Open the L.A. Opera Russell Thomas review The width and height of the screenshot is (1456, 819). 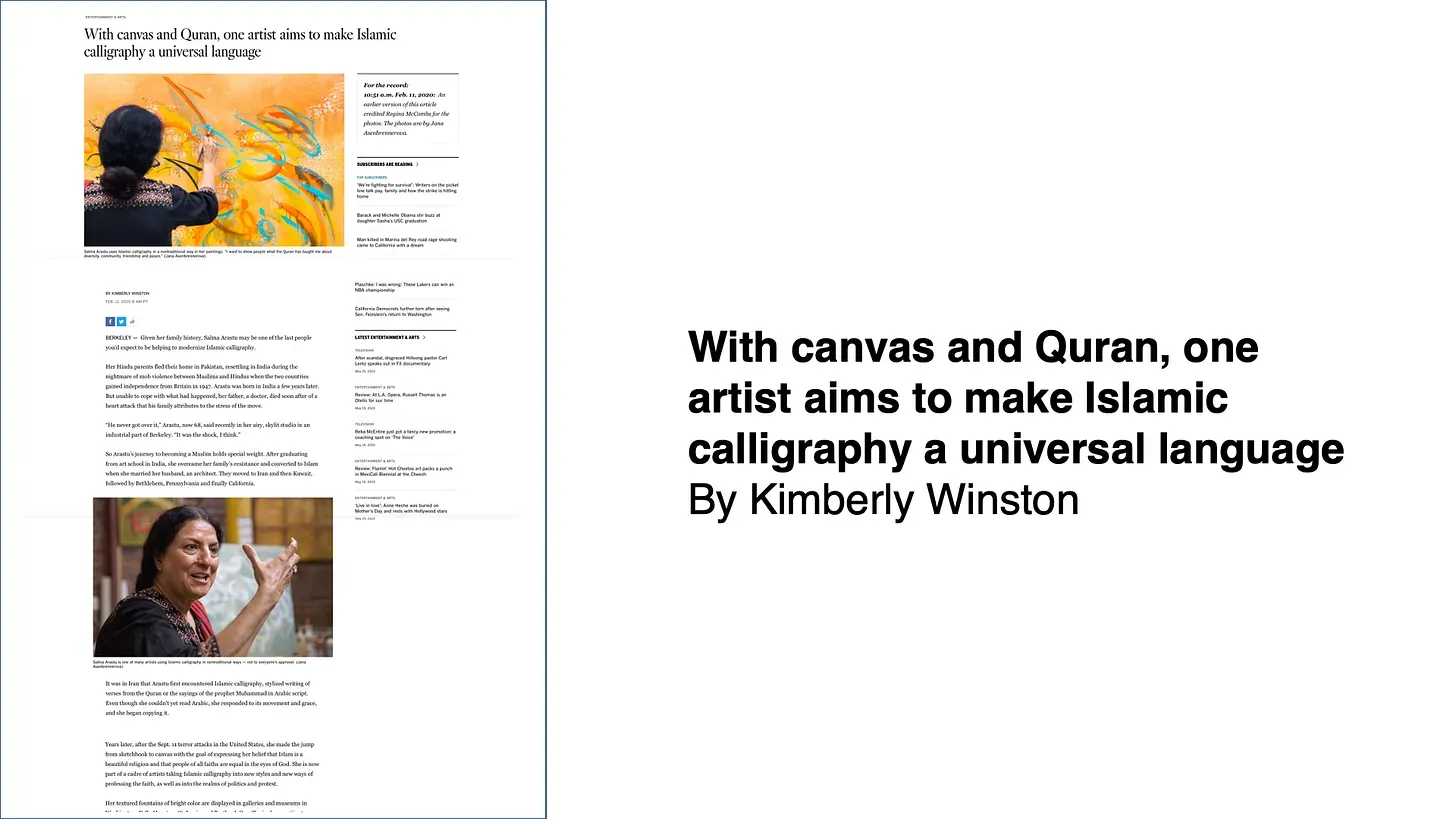[400, 397]
